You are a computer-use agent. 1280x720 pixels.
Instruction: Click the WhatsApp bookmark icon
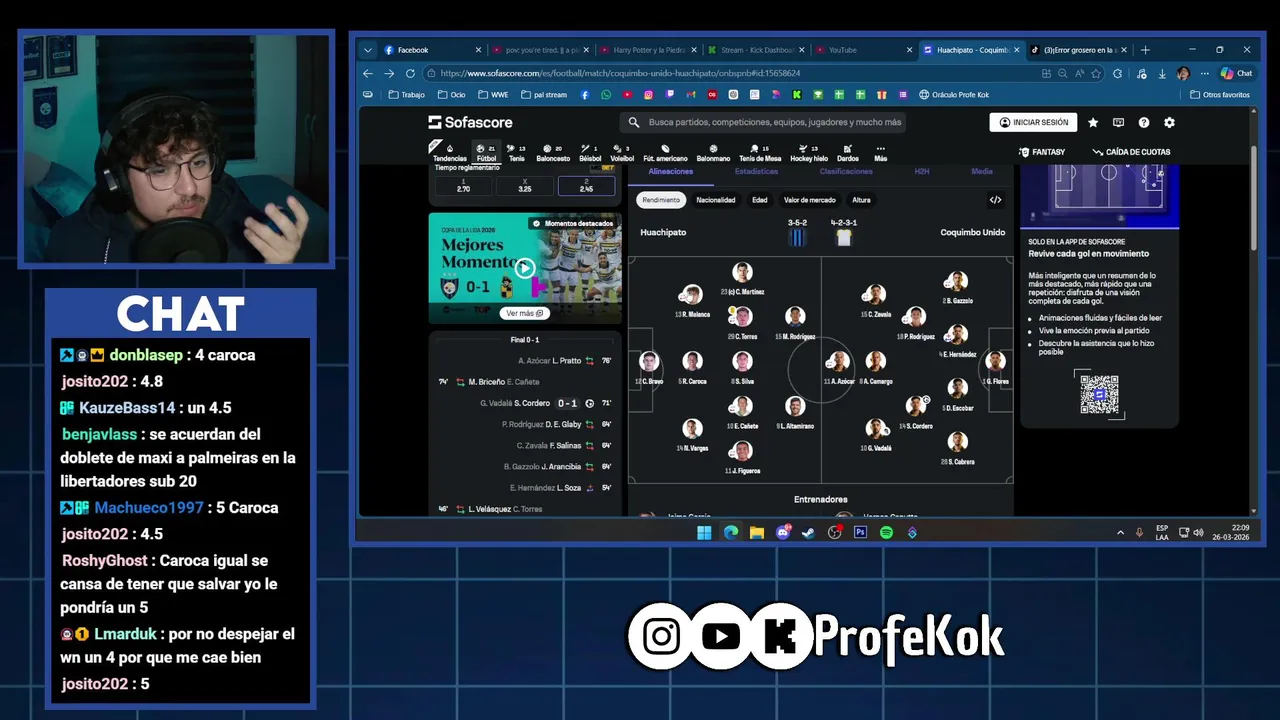(606, 95)
